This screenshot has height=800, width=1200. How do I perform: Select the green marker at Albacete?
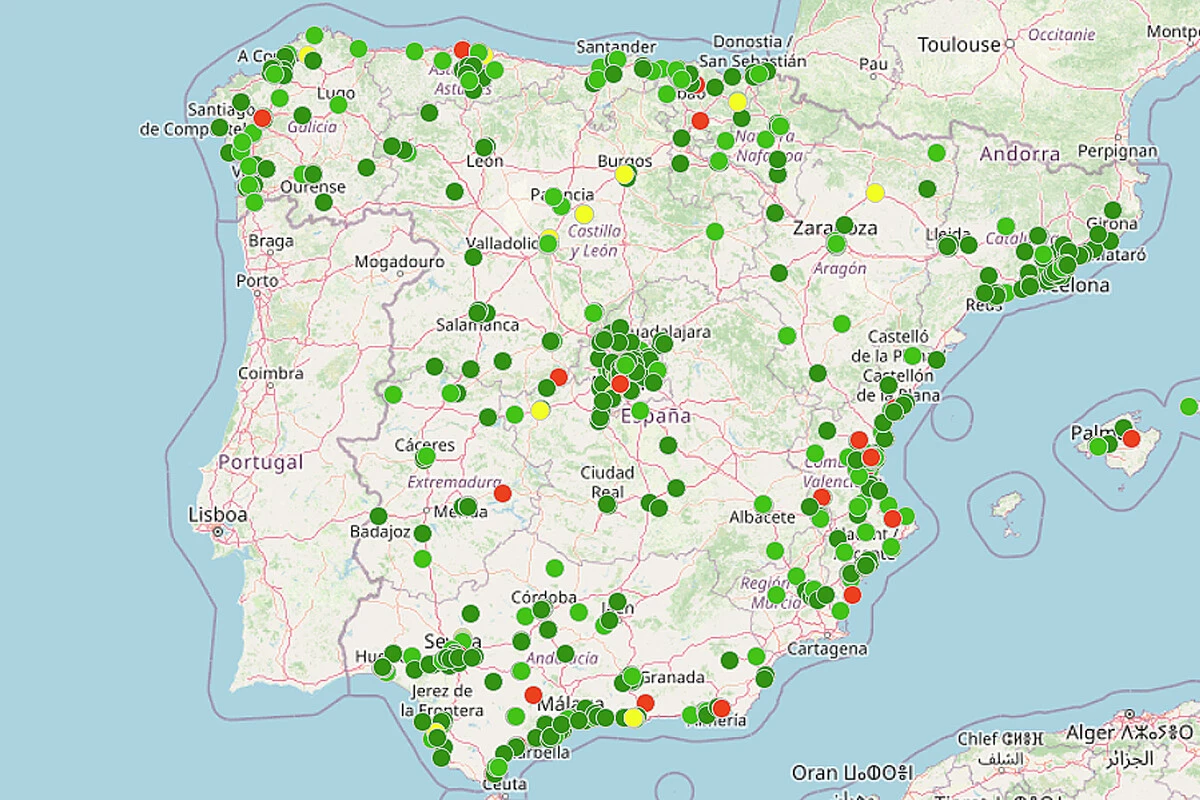763,504
